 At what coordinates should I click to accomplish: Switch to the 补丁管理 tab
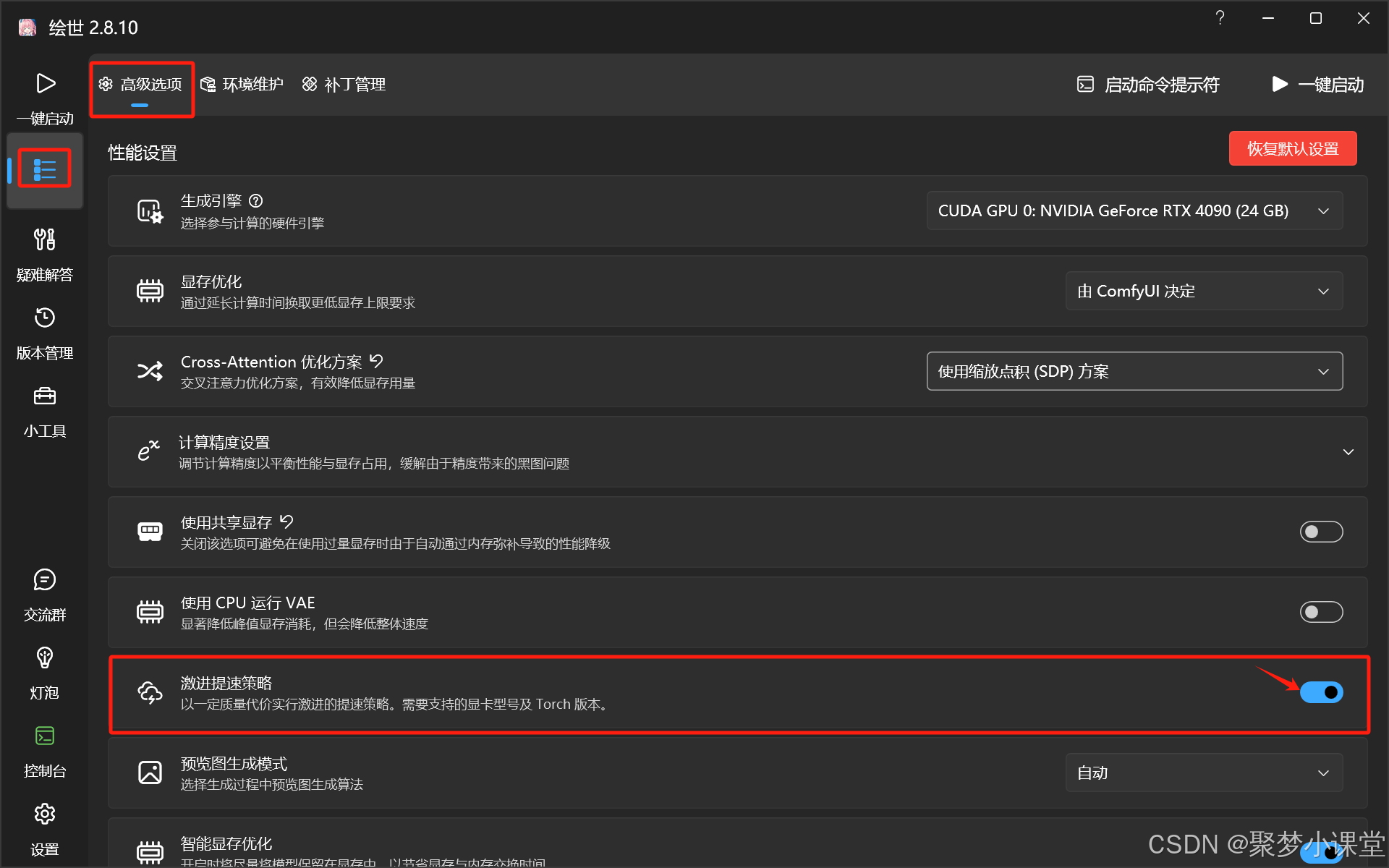pyautogui.click(x=344, y=85)
